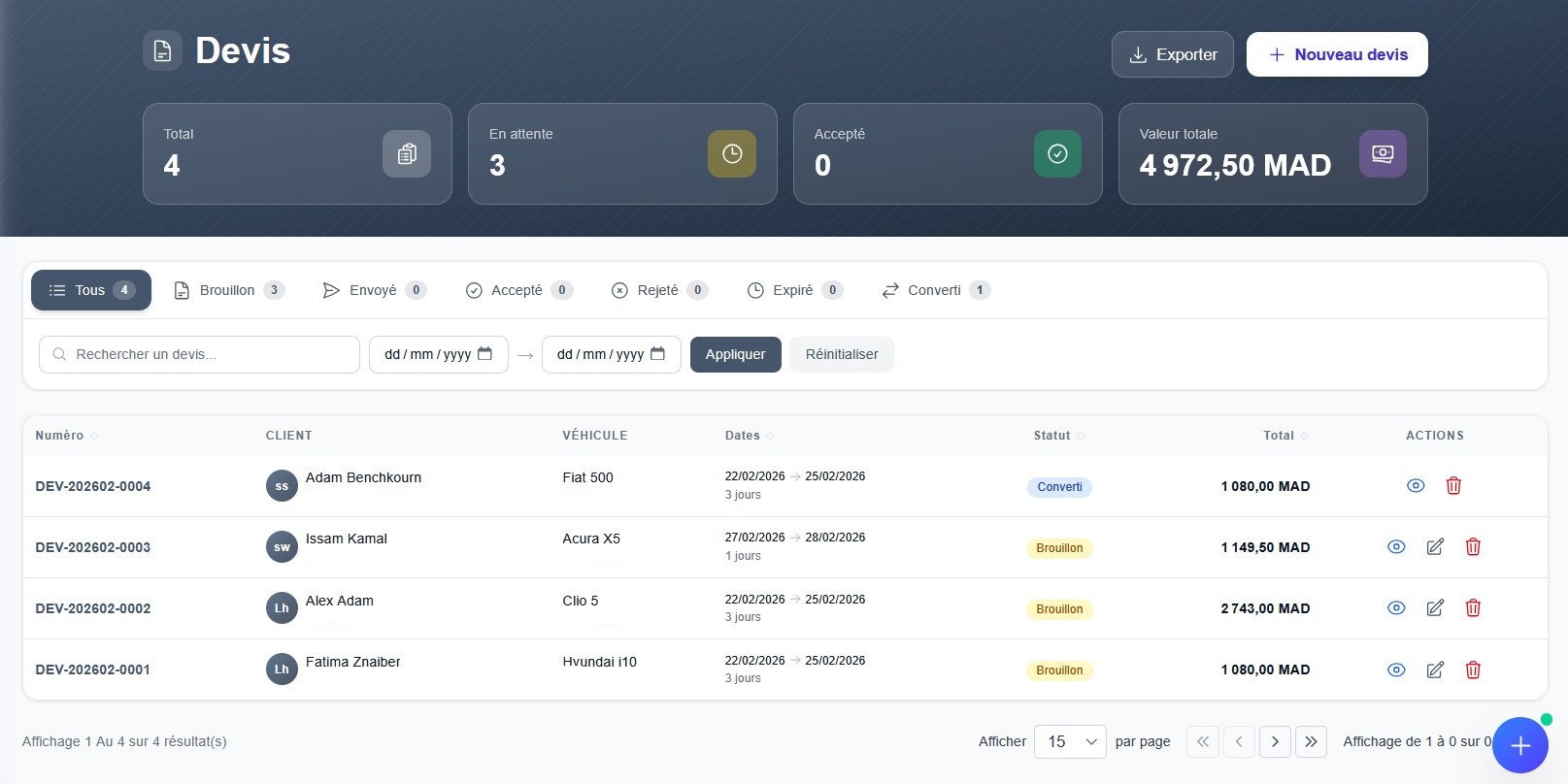Open the 15 per page dropdown
This screenshot has height=784, width=1568.
1070,741
